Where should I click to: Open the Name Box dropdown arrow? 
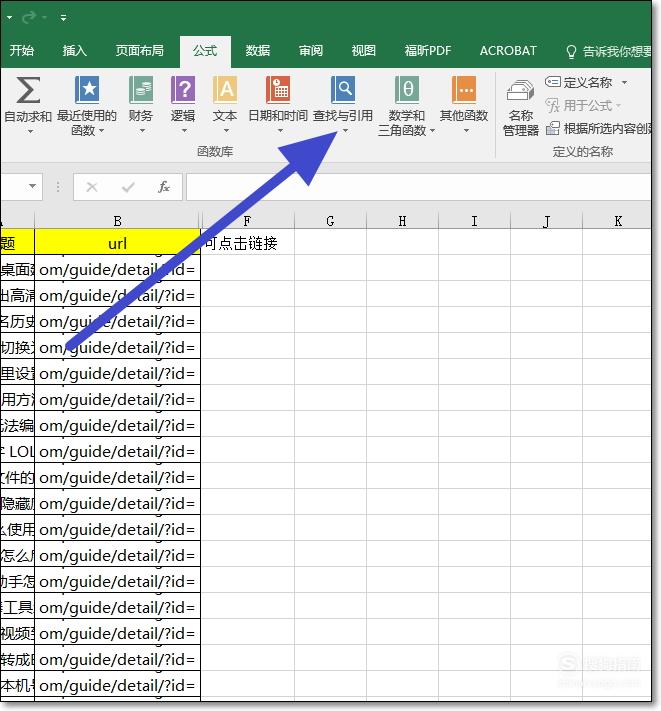point(32,186)
